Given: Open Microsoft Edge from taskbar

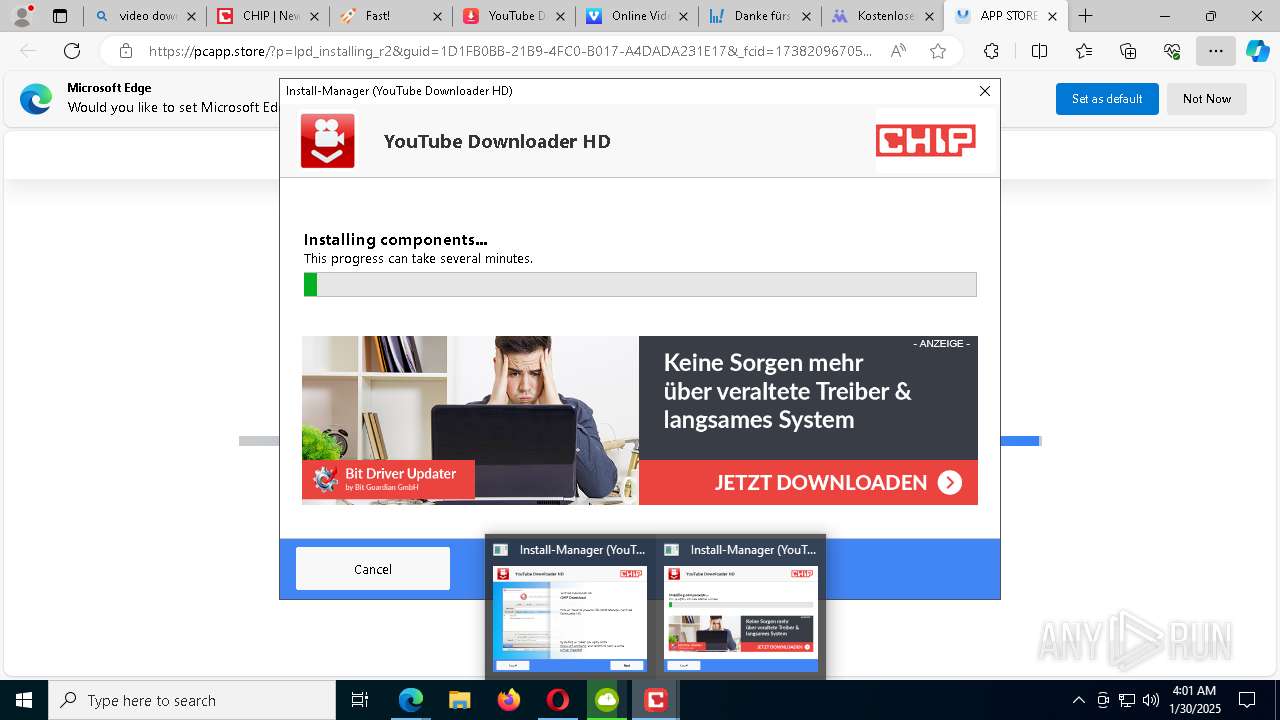Looking at the screenshot, I should tap(411, 700).
